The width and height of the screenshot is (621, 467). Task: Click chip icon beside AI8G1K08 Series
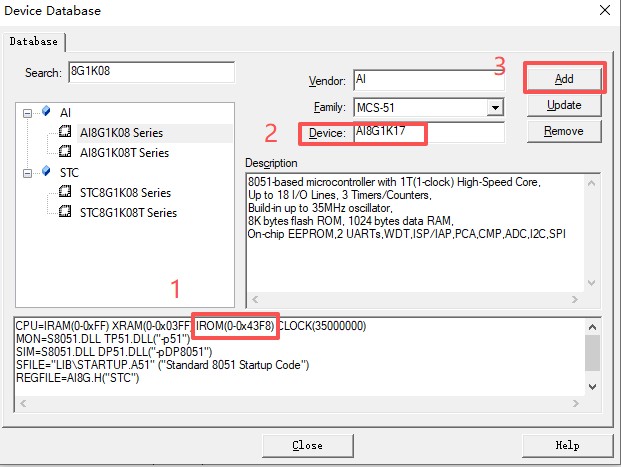[65, 131]
